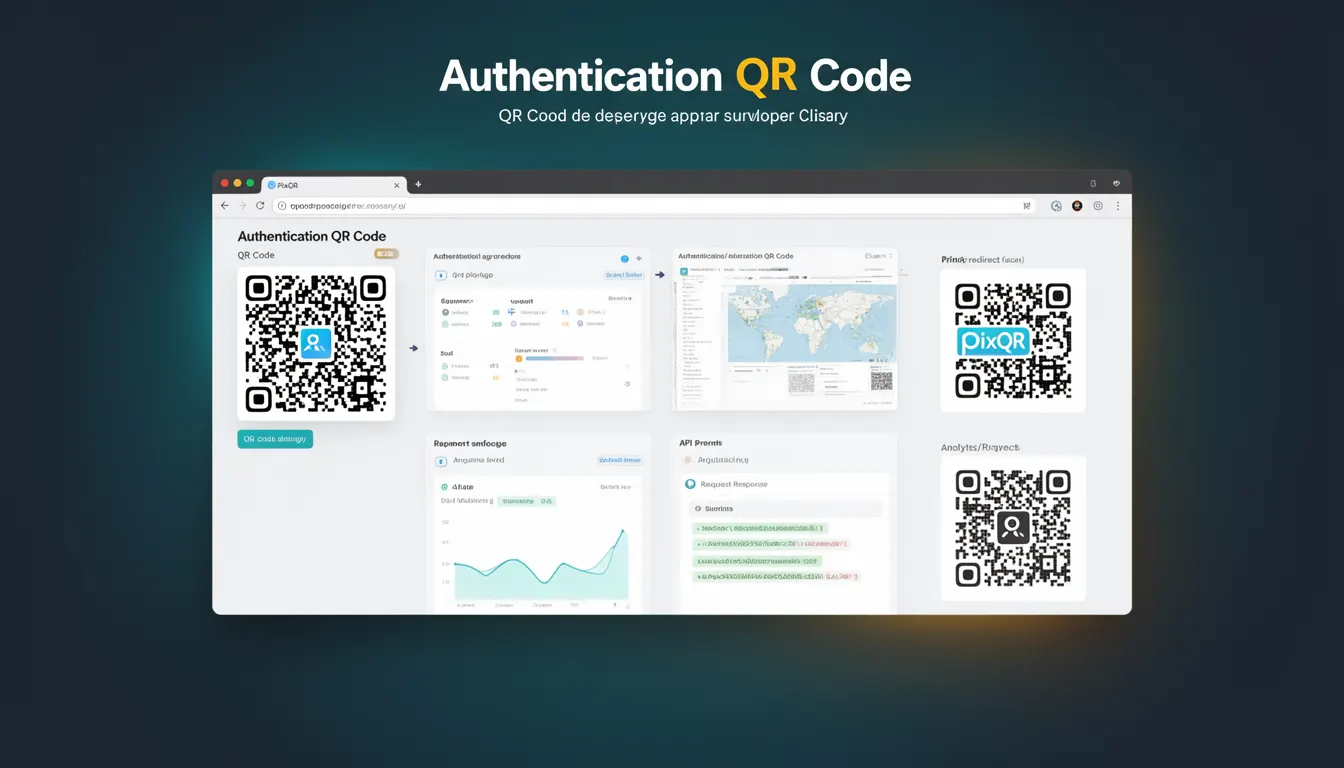The image size is (1344, 768).
Task: Click the dark round profile avatar in toolbar
Action: point(1077,206)
